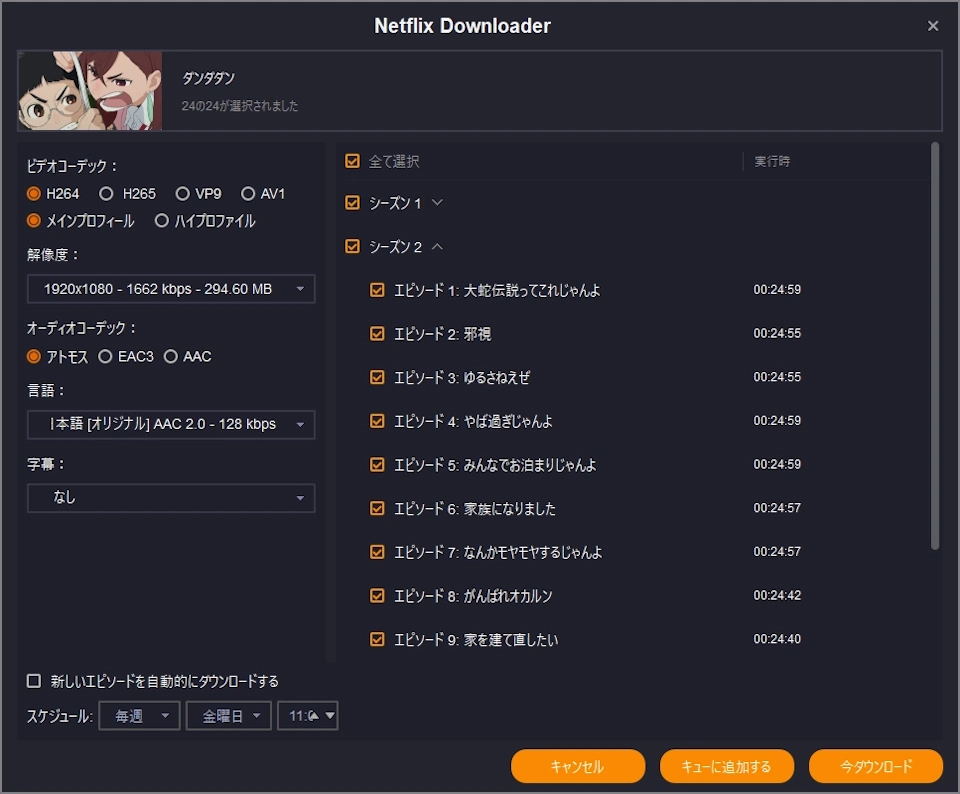Select EAC3 audio codec
The height and width of the screenshot is (794, 960).
coord(106,356)
